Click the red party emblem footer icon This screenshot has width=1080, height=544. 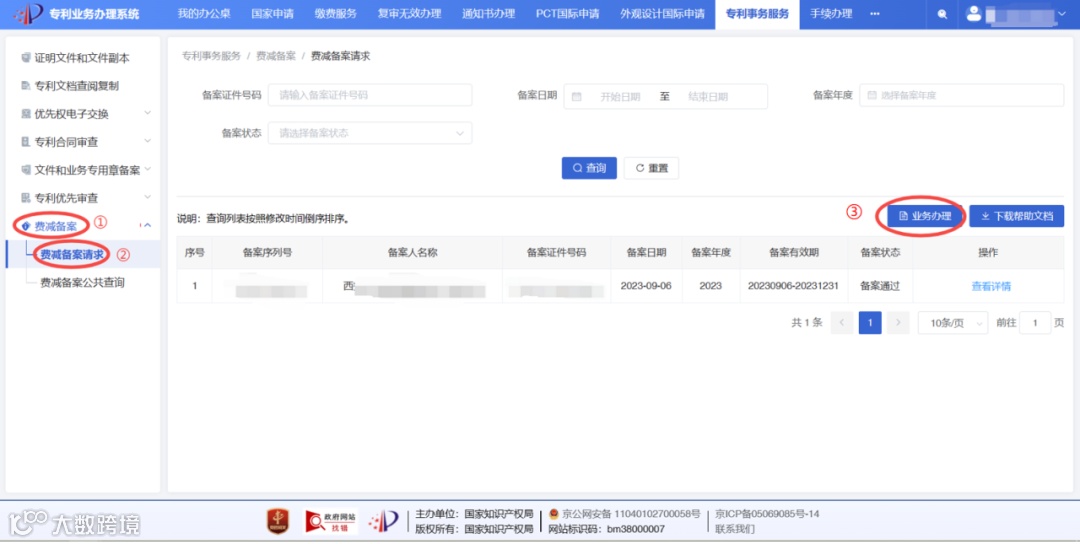(x=278, y=521)
